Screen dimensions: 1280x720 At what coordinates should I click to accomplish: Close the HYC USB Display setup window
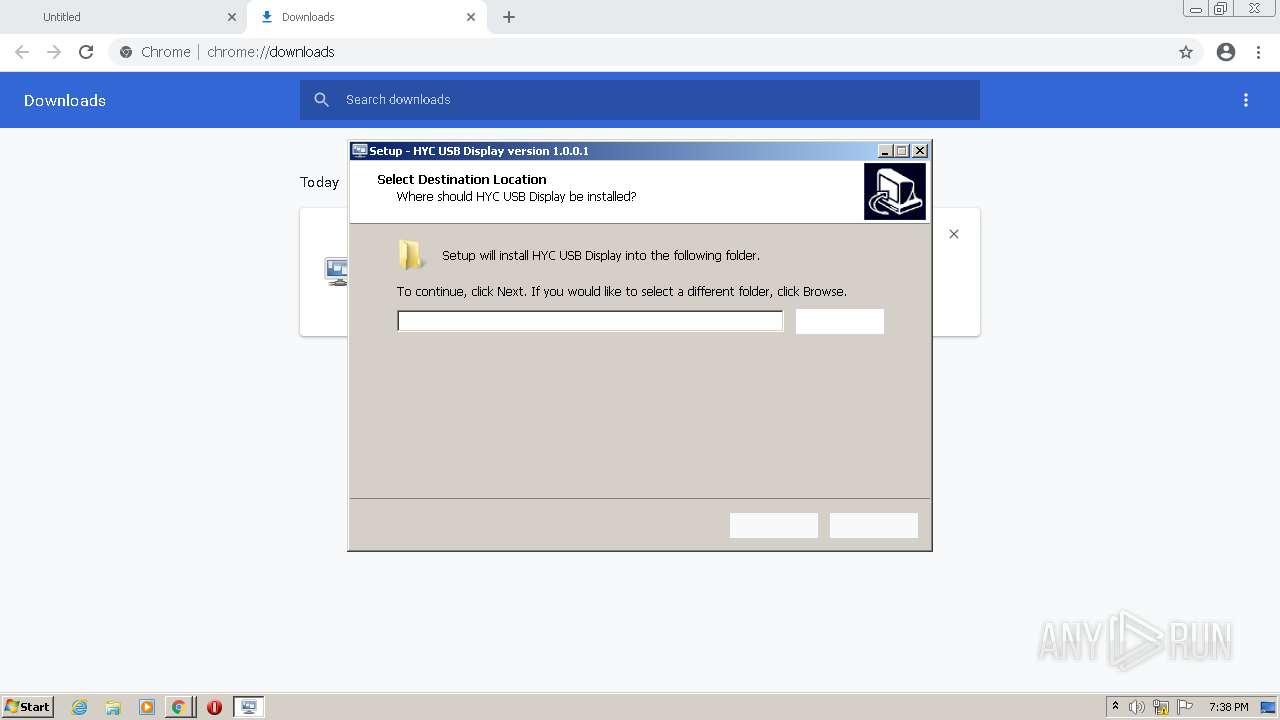click(920, 151)
